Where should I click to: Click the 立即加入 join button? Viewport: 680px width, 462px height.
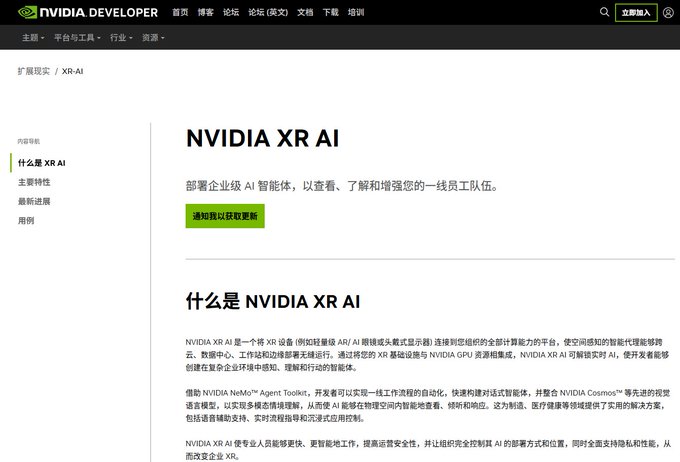[636, 13]
